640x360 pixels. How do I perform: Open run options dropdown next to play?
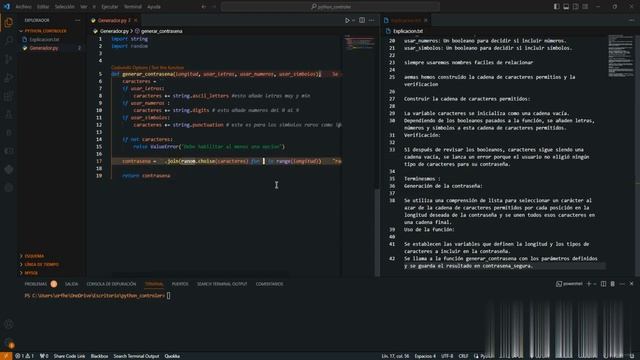click(x=353, y=20)
